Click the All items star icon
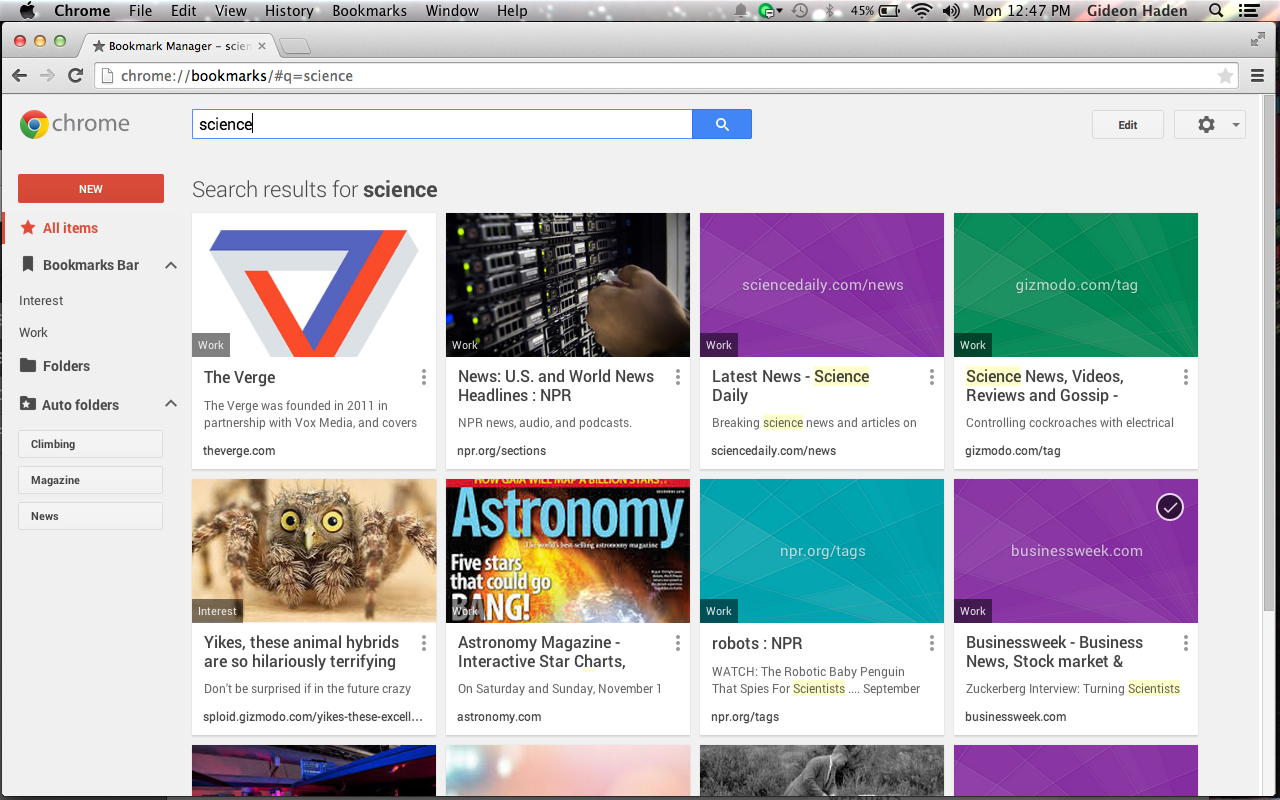The width and height of the screenshot is (1280, 800). 28,228
